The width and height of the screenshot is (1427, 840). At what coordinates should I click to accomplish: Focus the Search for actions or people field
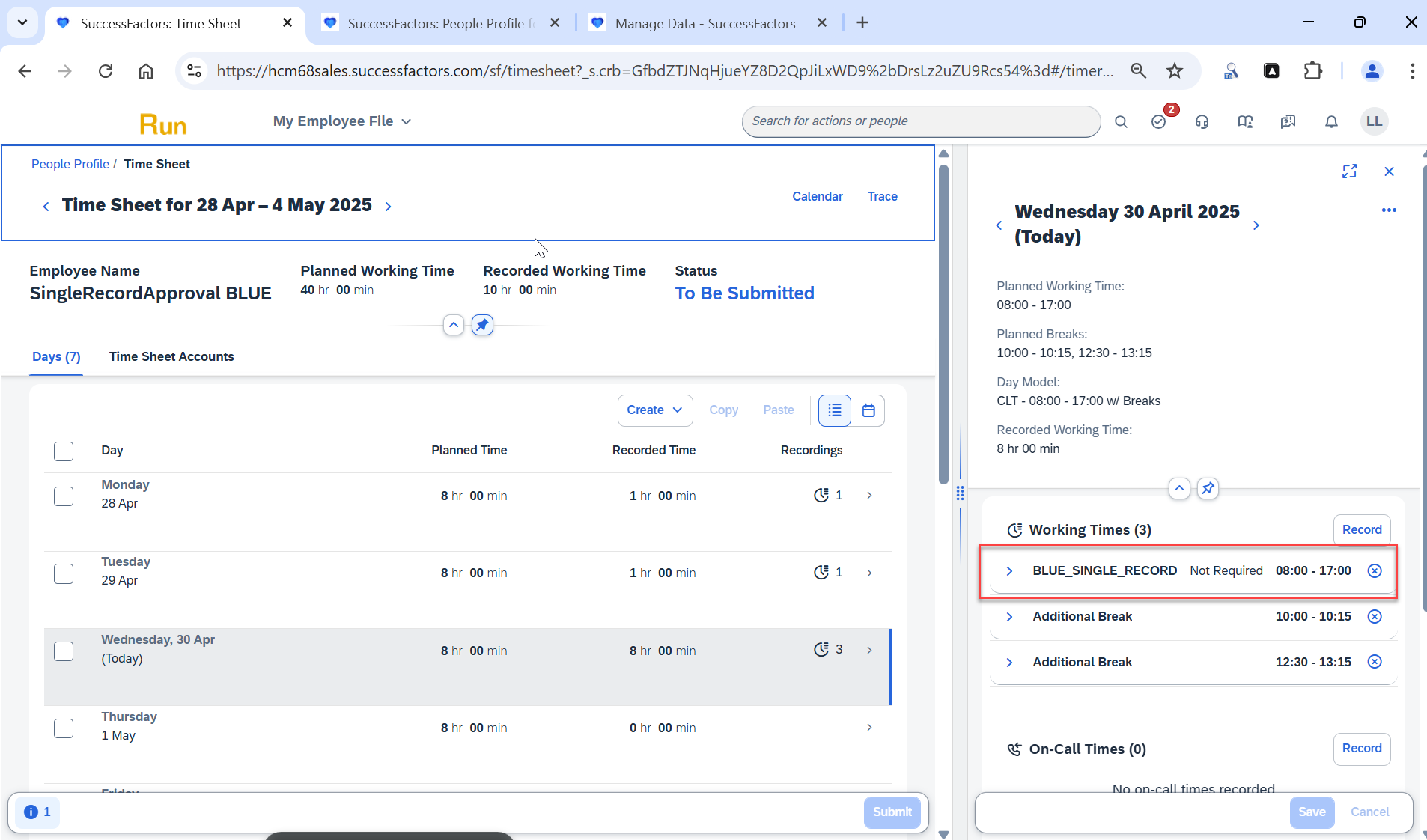pyautogui.click(x=921, y=121)
